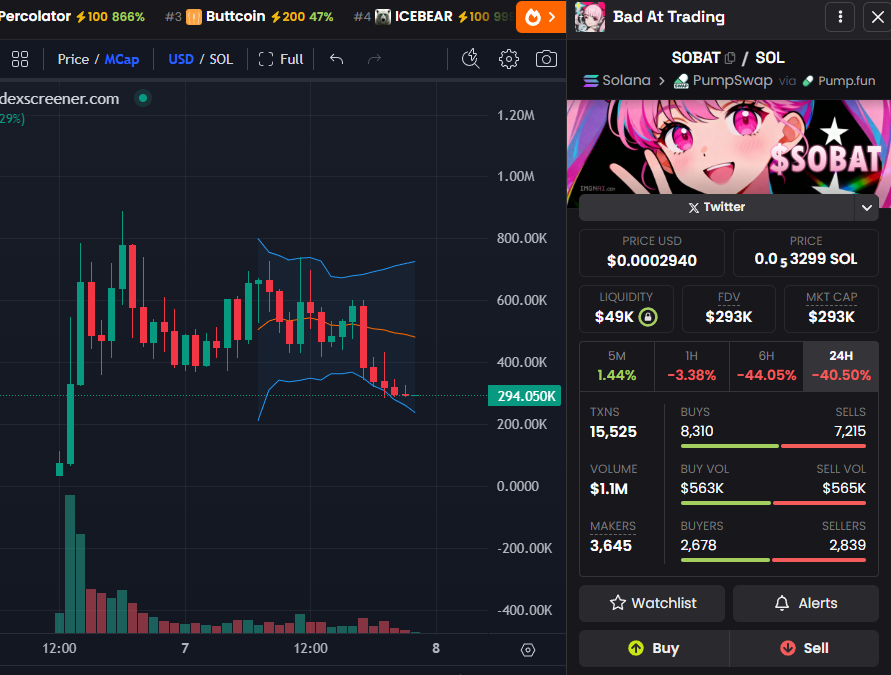This screenshot has width=891, height=675.
Task: Click the LIQUIDITY $49K box
Action: click(626, 309)
